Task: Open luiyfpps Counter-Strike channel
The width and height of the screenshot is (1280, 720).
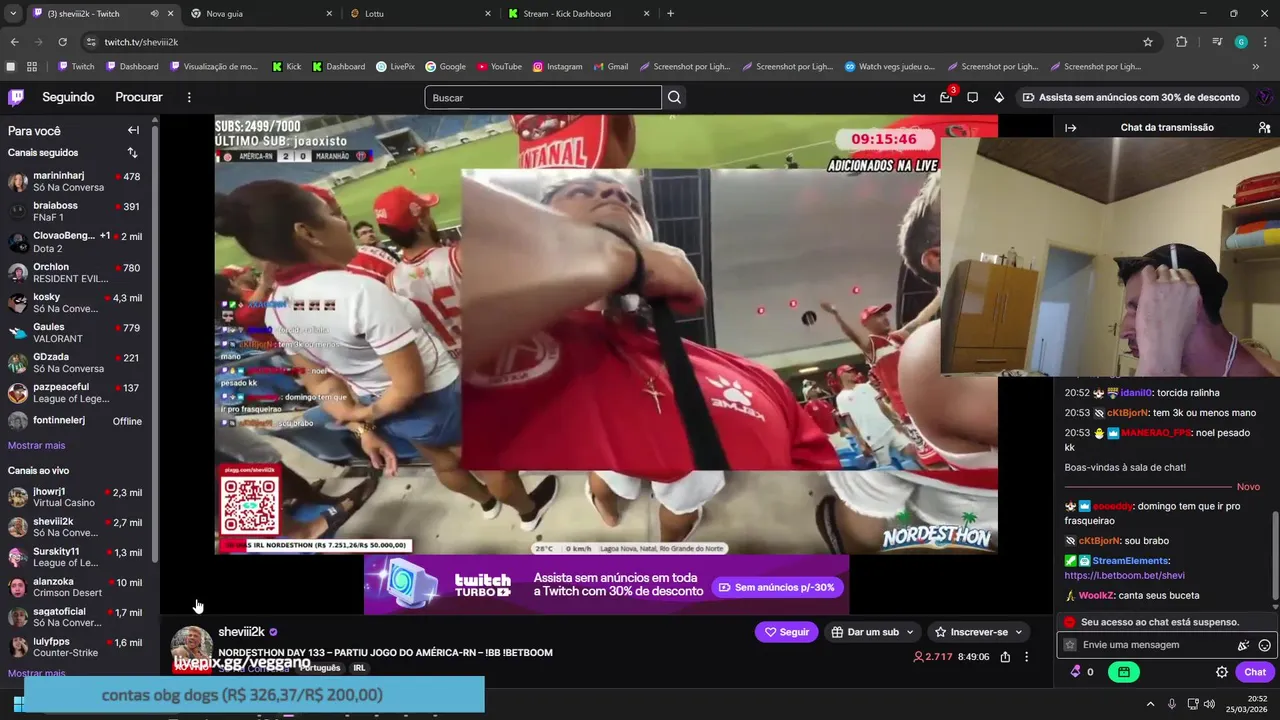Action: (x=76, y=647)
